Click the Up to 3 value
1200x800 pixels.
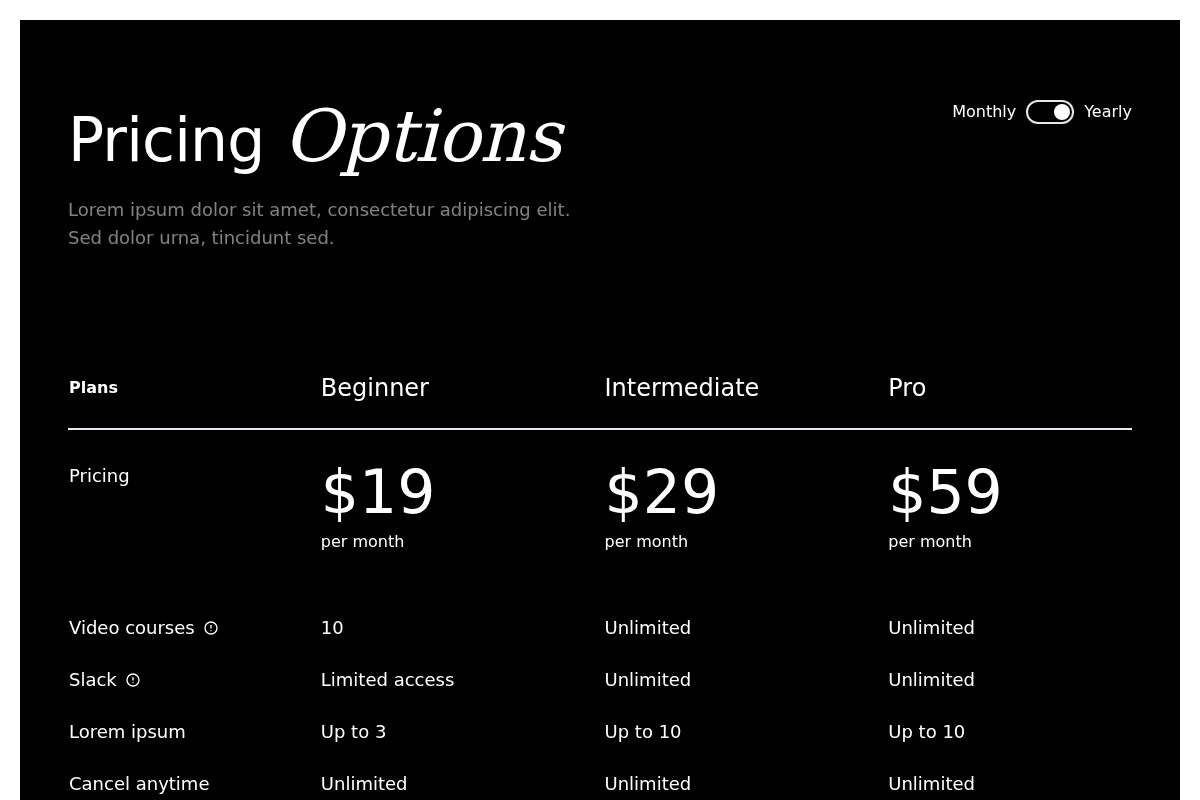click(x=353, y=732)
